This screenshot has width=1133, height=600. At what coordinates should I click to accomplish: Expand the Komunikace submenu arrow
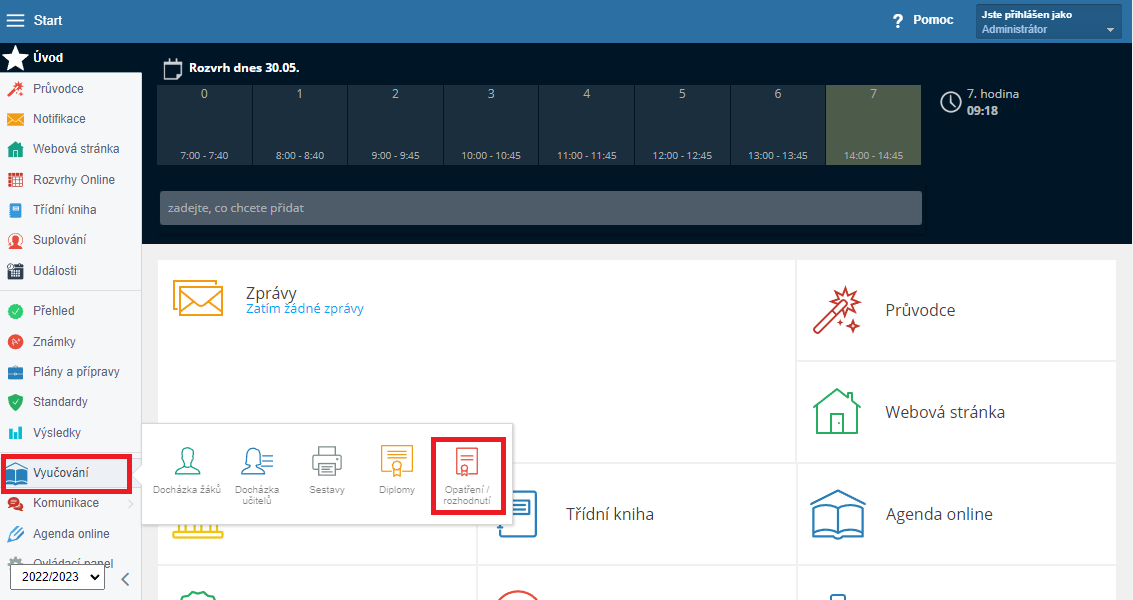pyautogui.click(x=131, y=504)
